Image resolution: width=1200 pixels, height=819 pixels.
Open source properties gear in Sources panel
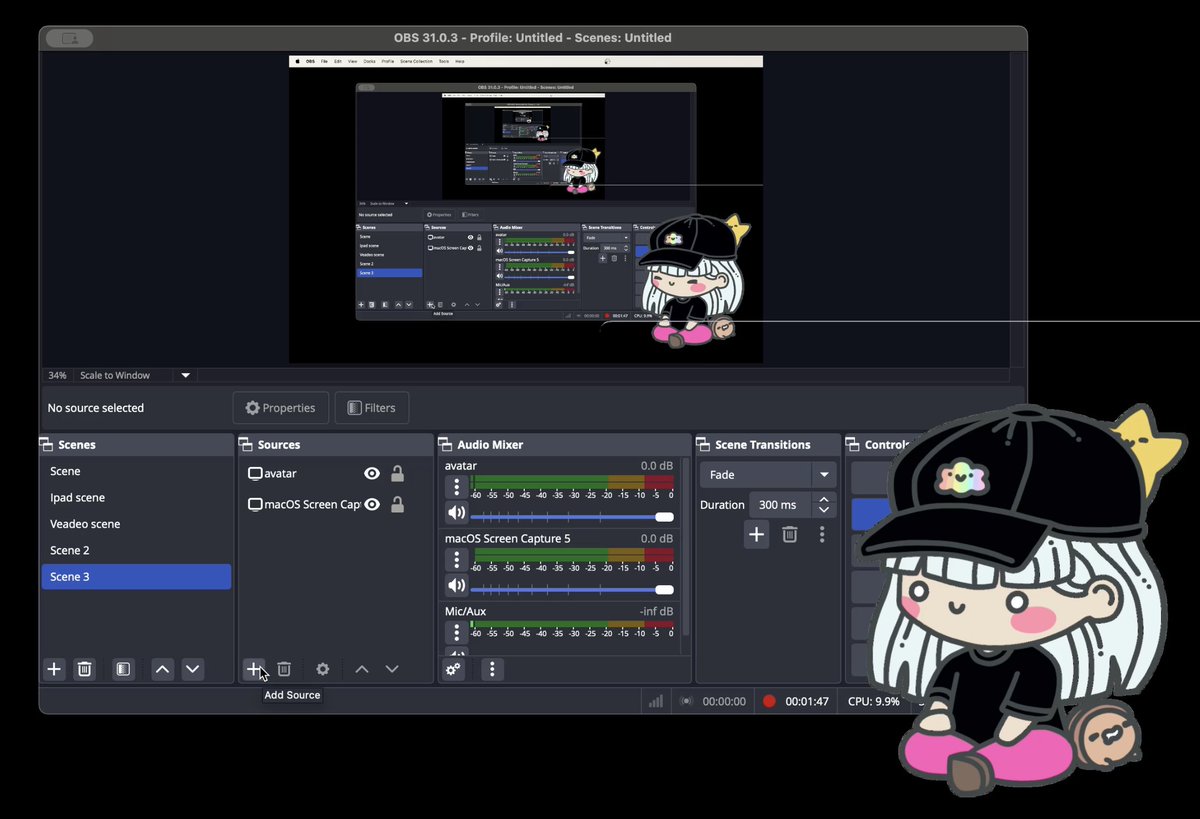point(322,669)
